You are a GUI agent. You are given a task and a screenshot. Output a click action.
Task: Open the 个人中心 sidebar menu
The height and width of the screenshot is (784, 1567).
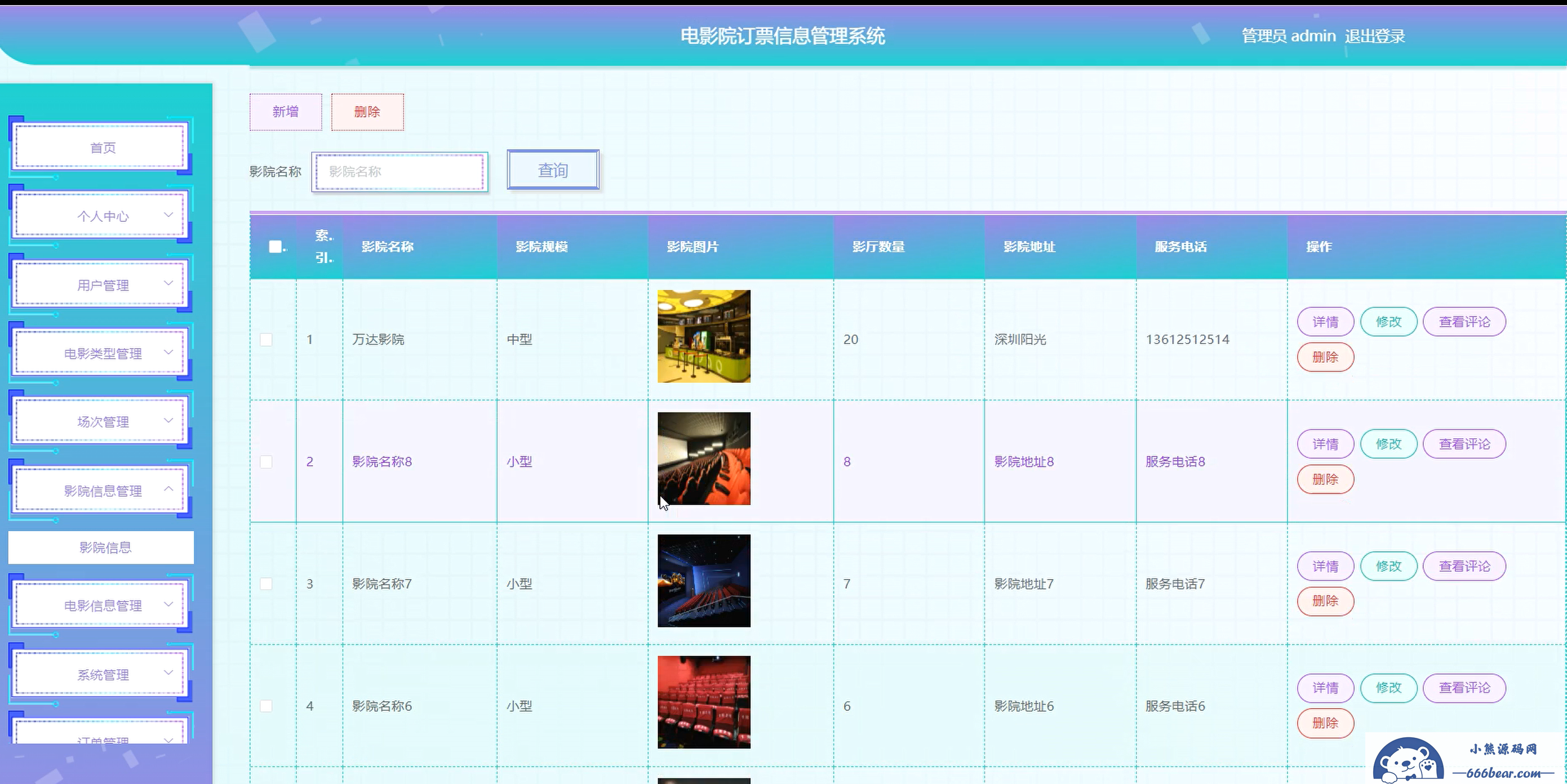click(x=101, y=216)
